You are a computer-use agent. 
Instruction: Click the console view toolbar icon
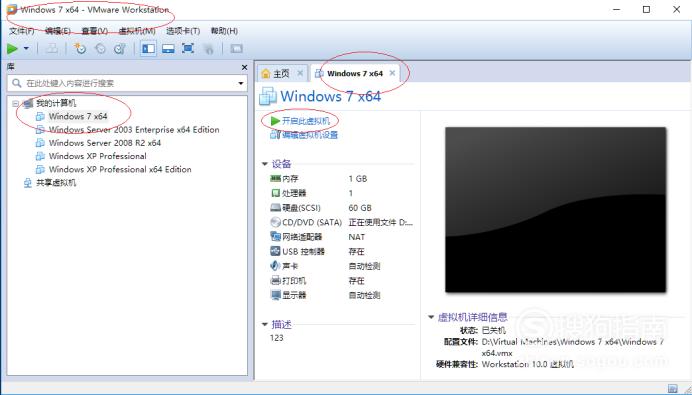click(237, 49)
